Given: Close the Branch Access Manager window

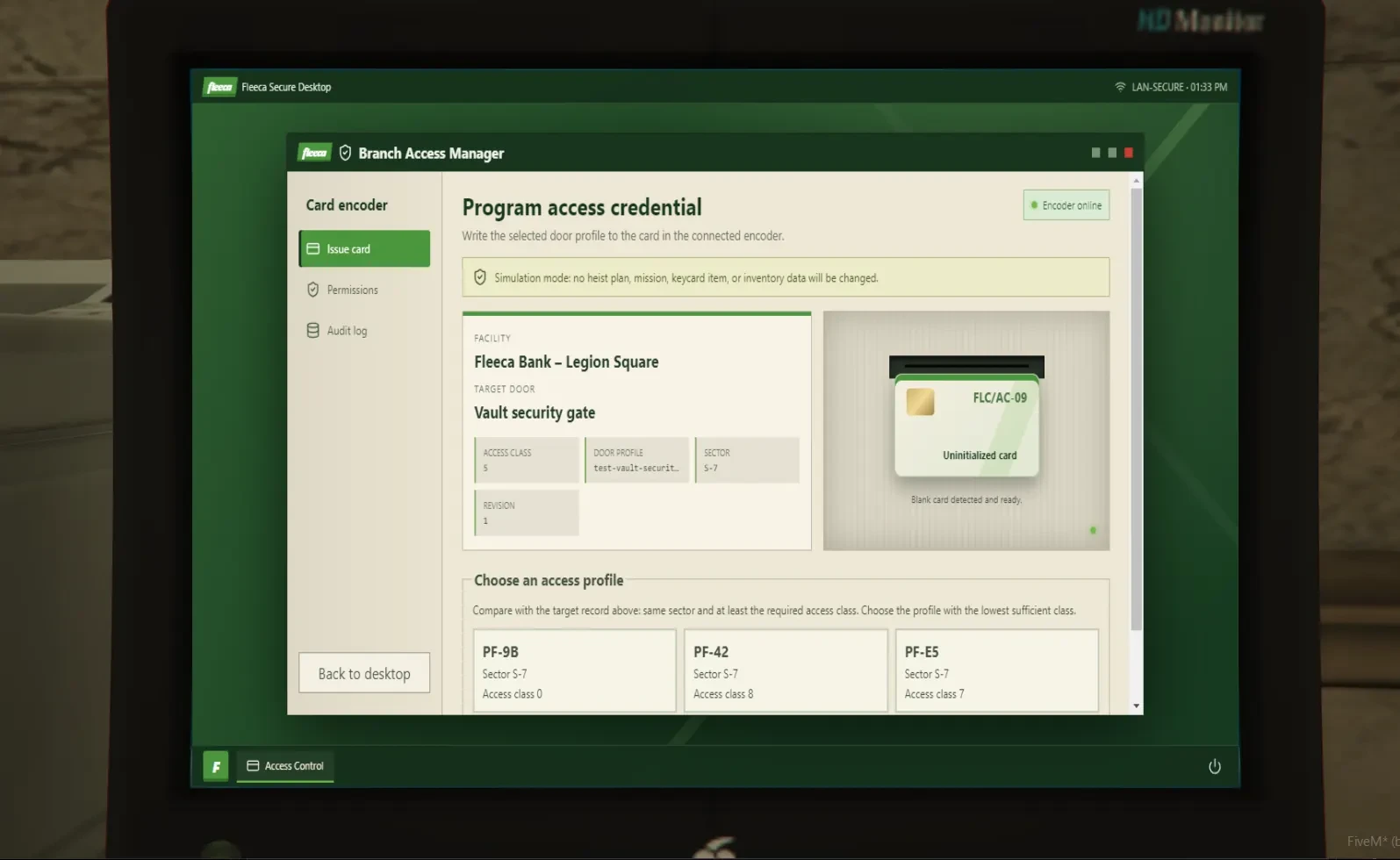Looking at the screenshot, I should 1129,153.
